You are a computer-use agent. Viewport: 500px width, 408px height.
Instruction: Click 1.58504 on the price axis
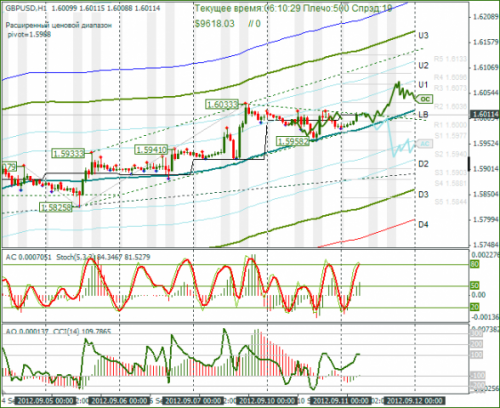coord(485,194)
